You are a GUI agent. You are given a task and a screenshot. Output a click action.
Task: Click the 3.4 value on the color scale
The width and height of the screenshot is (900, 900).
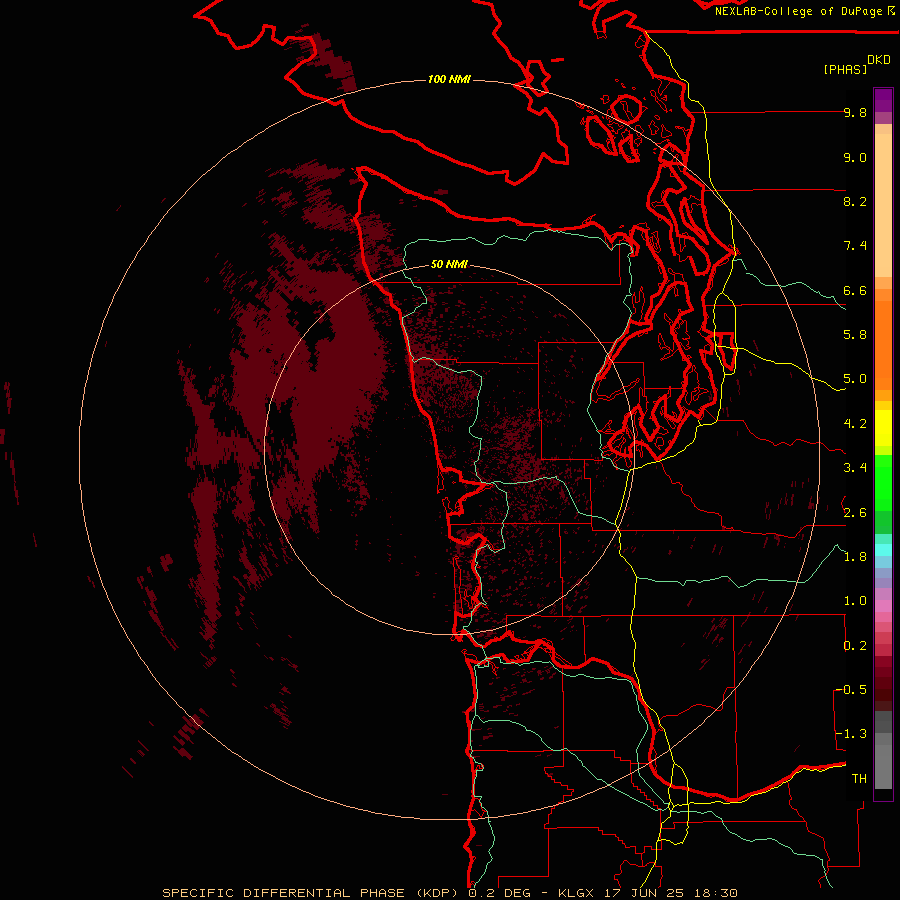coord(855,468)
